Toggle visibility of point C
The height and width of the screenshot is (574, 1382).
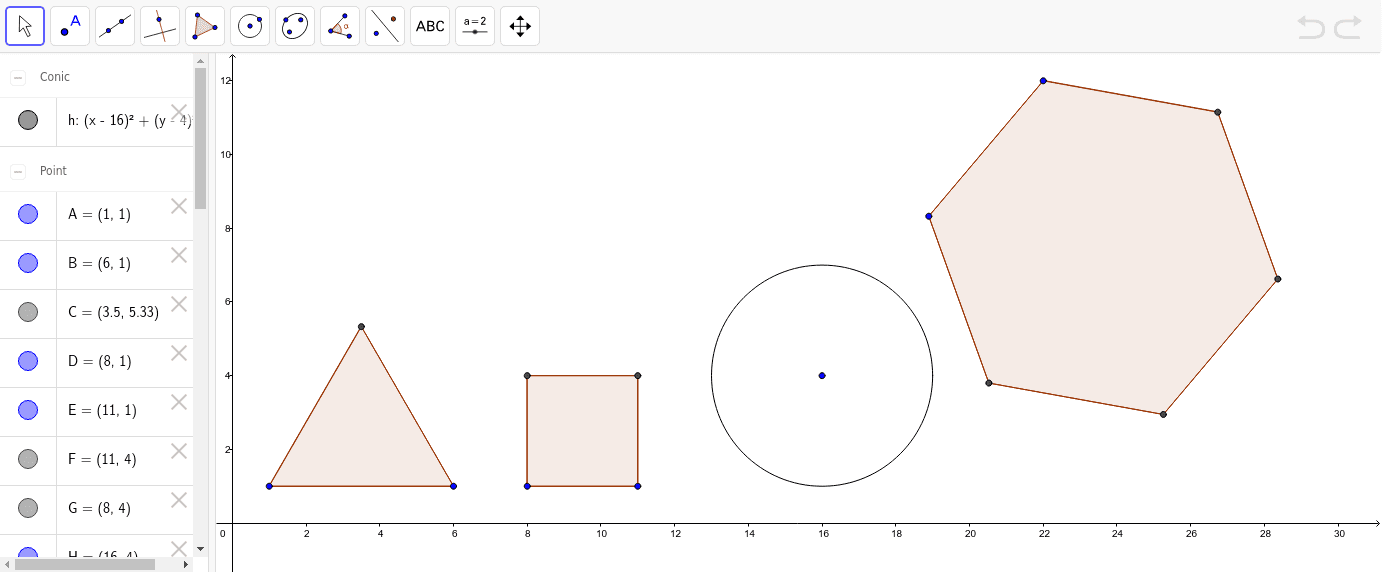pyautogui.click(x=28, y=312)
